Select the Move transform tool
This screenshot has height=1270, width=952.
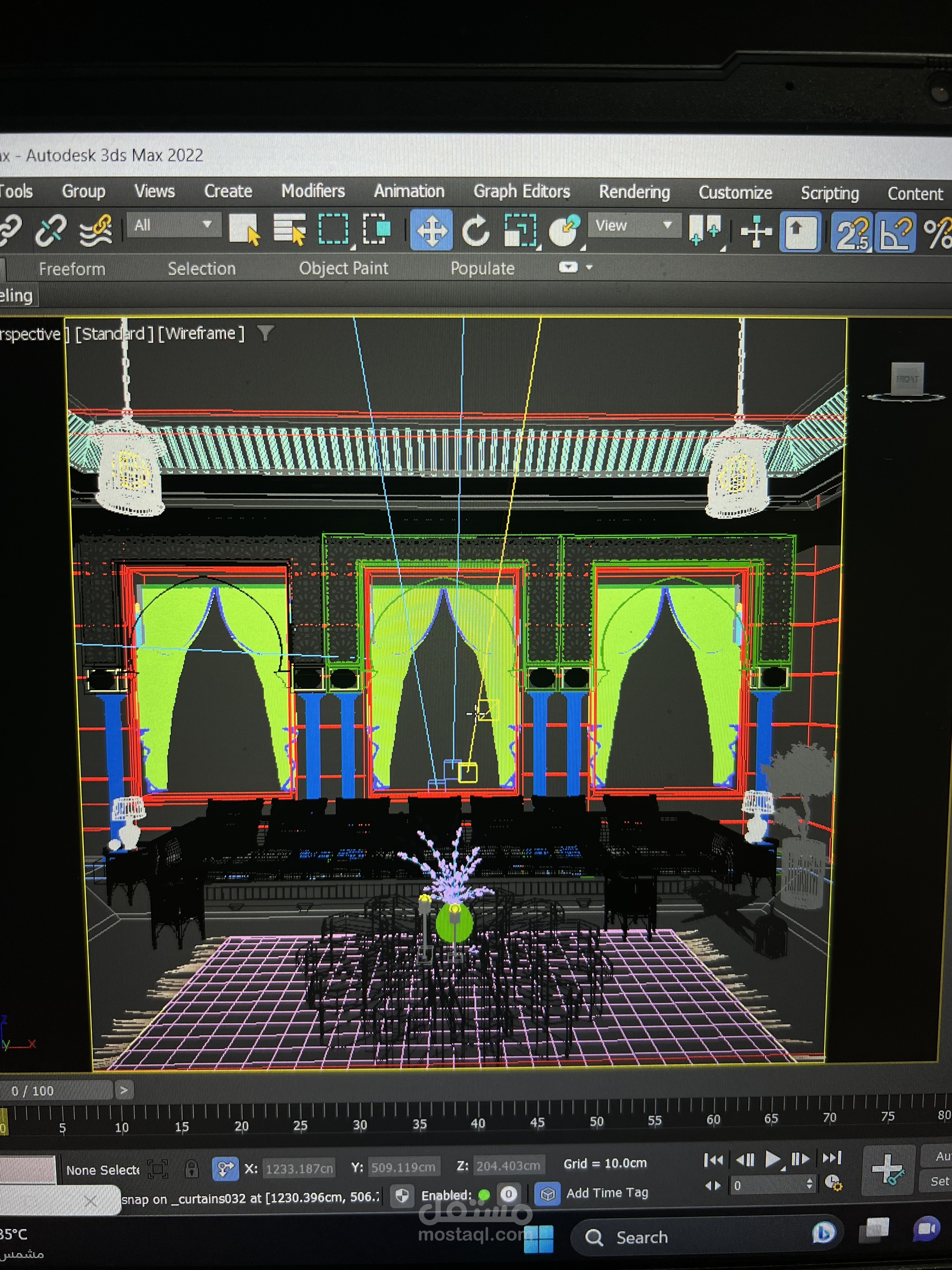[431, 232]
